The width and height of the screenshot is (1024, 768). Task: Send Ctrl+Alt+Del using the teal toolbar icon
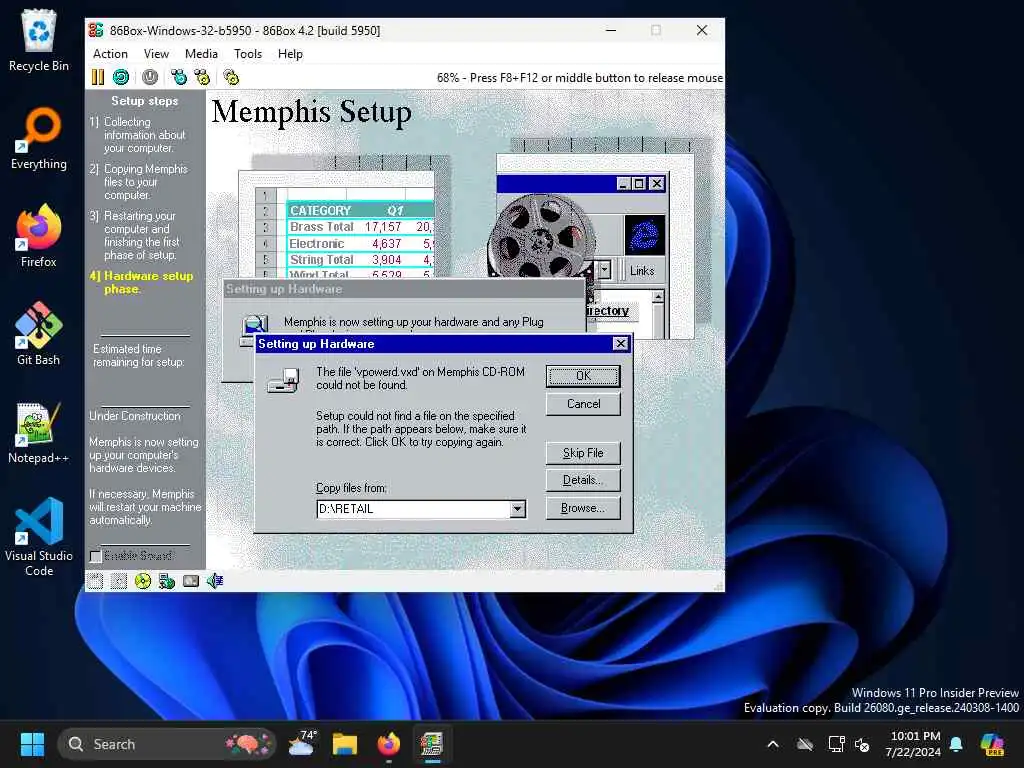(x=178, y=77)
